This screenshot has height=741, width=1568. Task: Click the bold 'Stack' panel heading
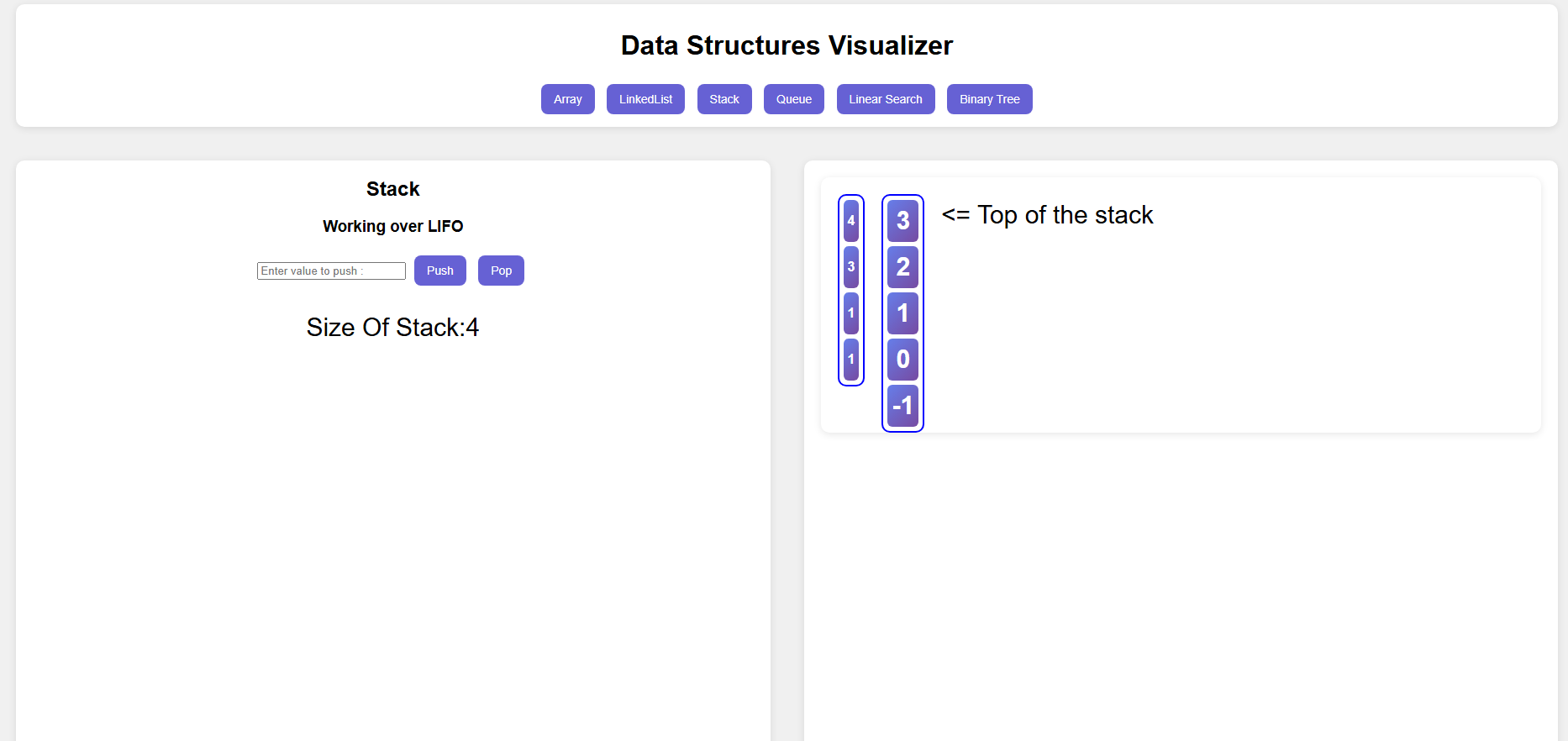[392, 189]
